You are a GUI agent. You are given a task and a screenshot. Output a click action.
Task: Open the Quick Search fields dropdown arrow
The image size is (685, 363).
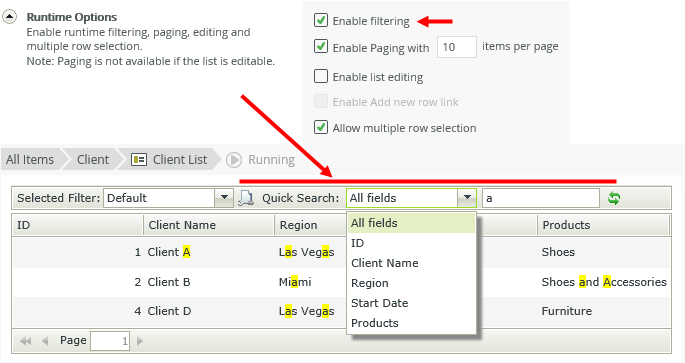[x=467, y=198]
